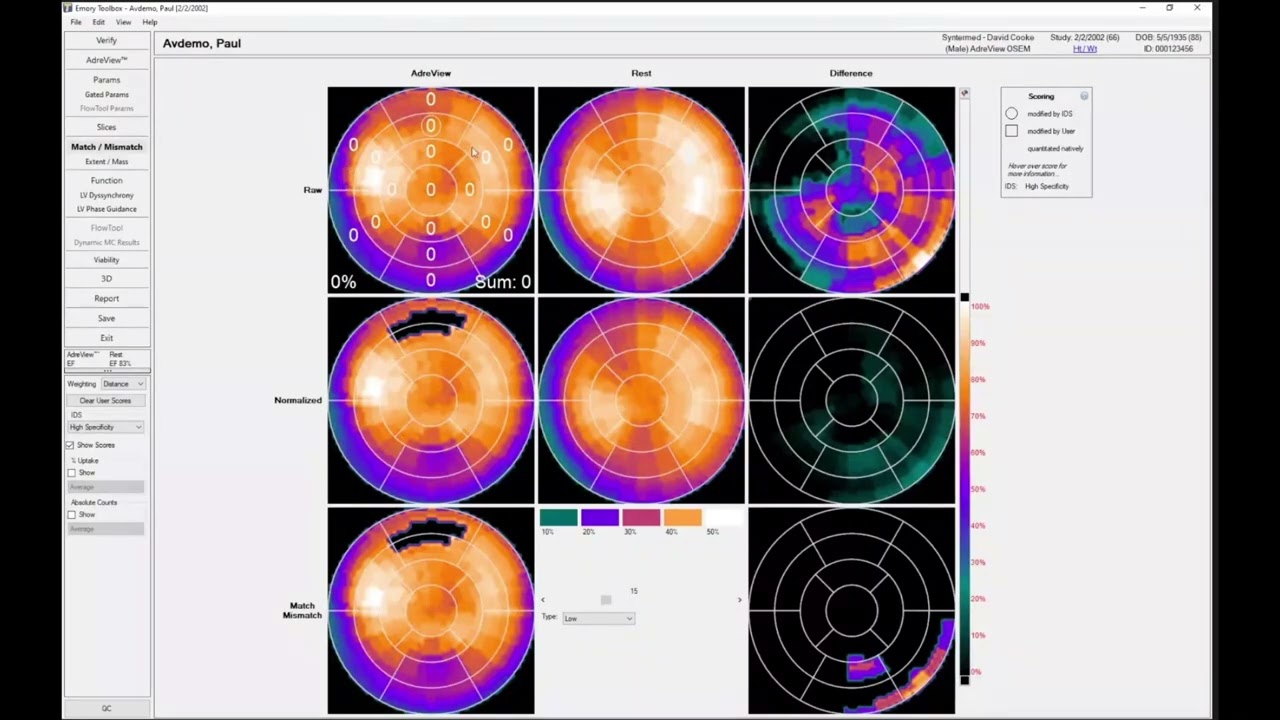Image resolution: width=1280 pixels, height=720 pixels.
Task: Enable Show under % Uptake
Action: (71, 473)
